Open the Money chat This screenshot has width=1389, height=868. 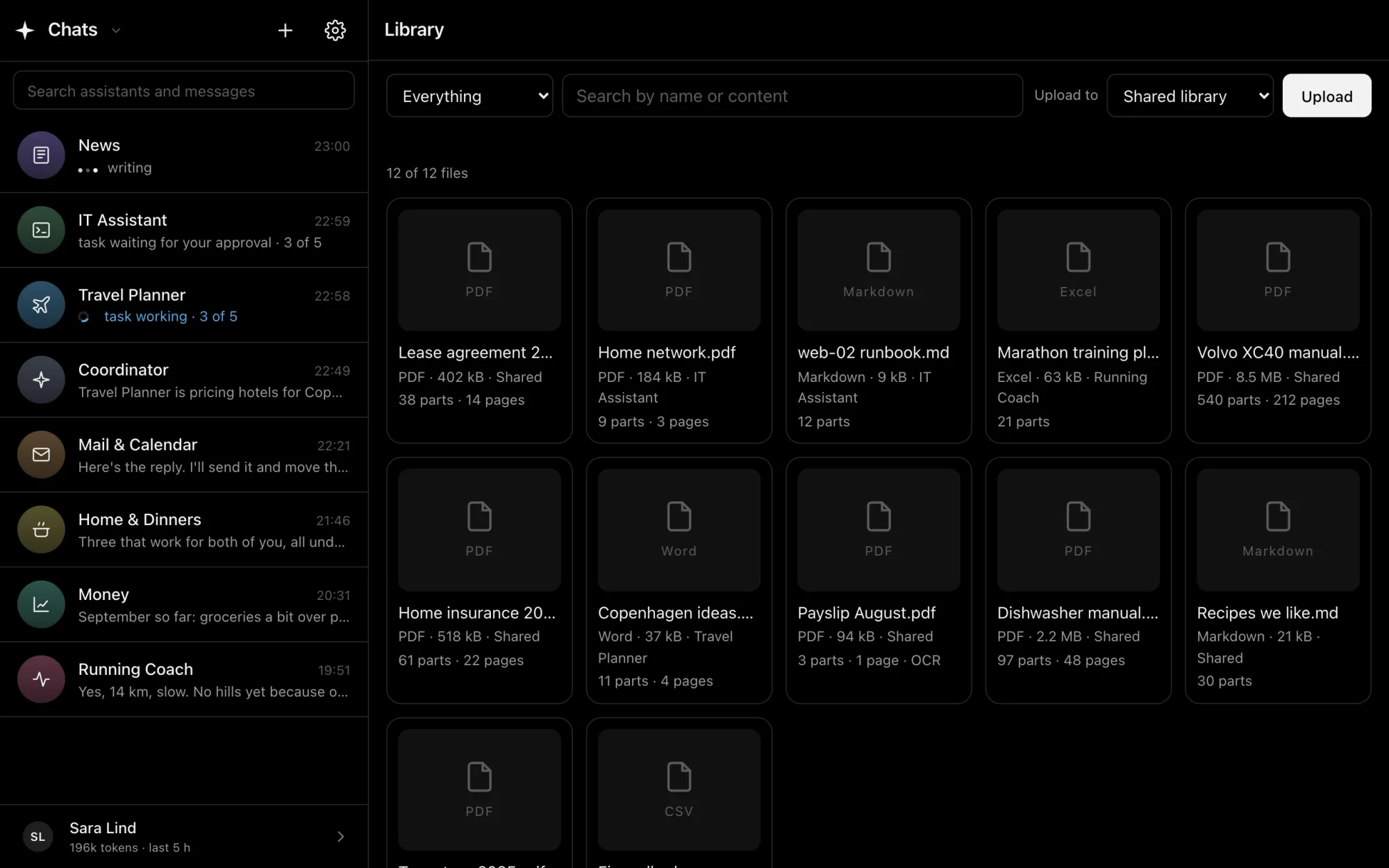[184, 605]
